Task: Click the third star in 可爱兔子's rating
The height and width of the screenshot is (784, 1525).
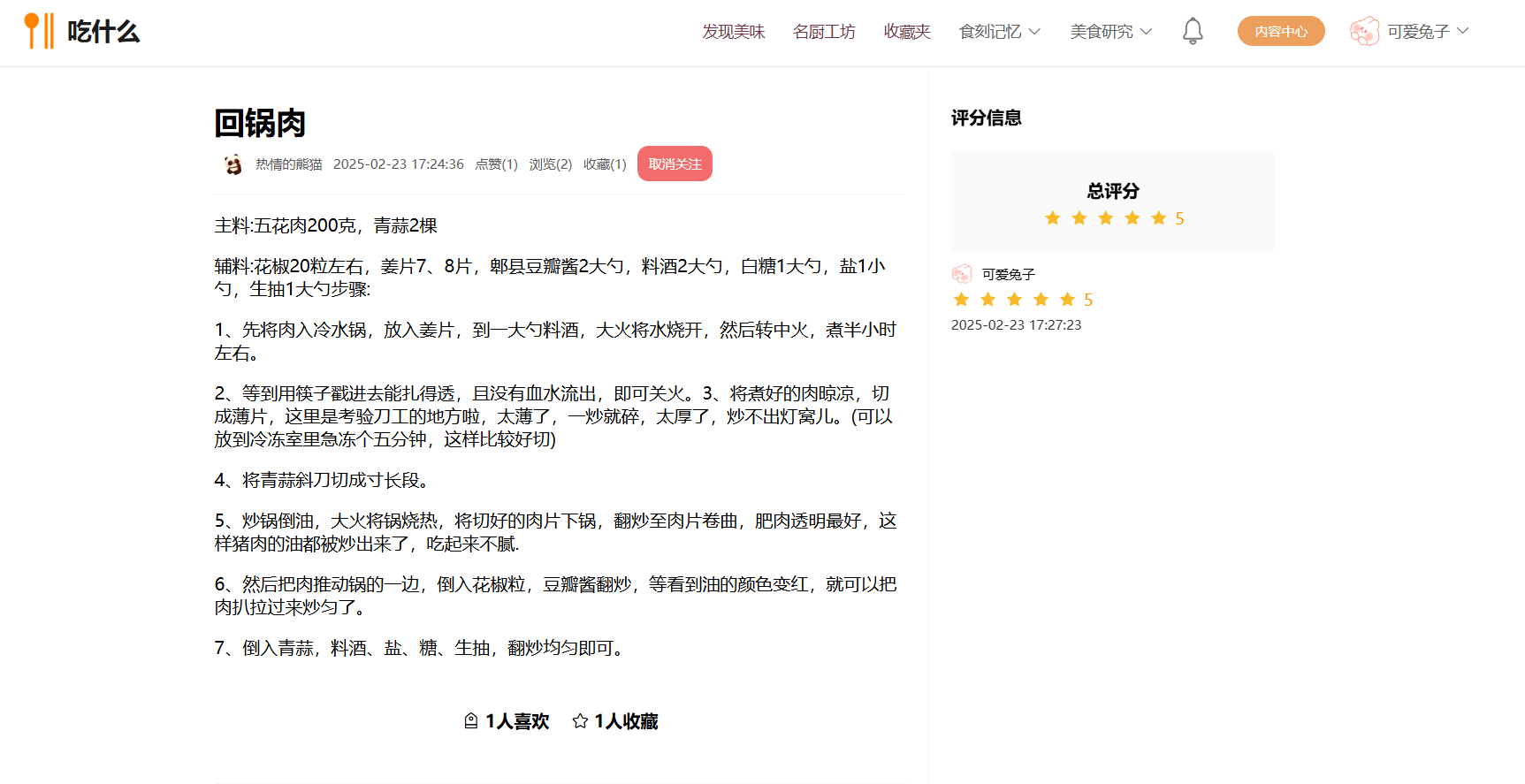Action: (x=1014, y=300)
